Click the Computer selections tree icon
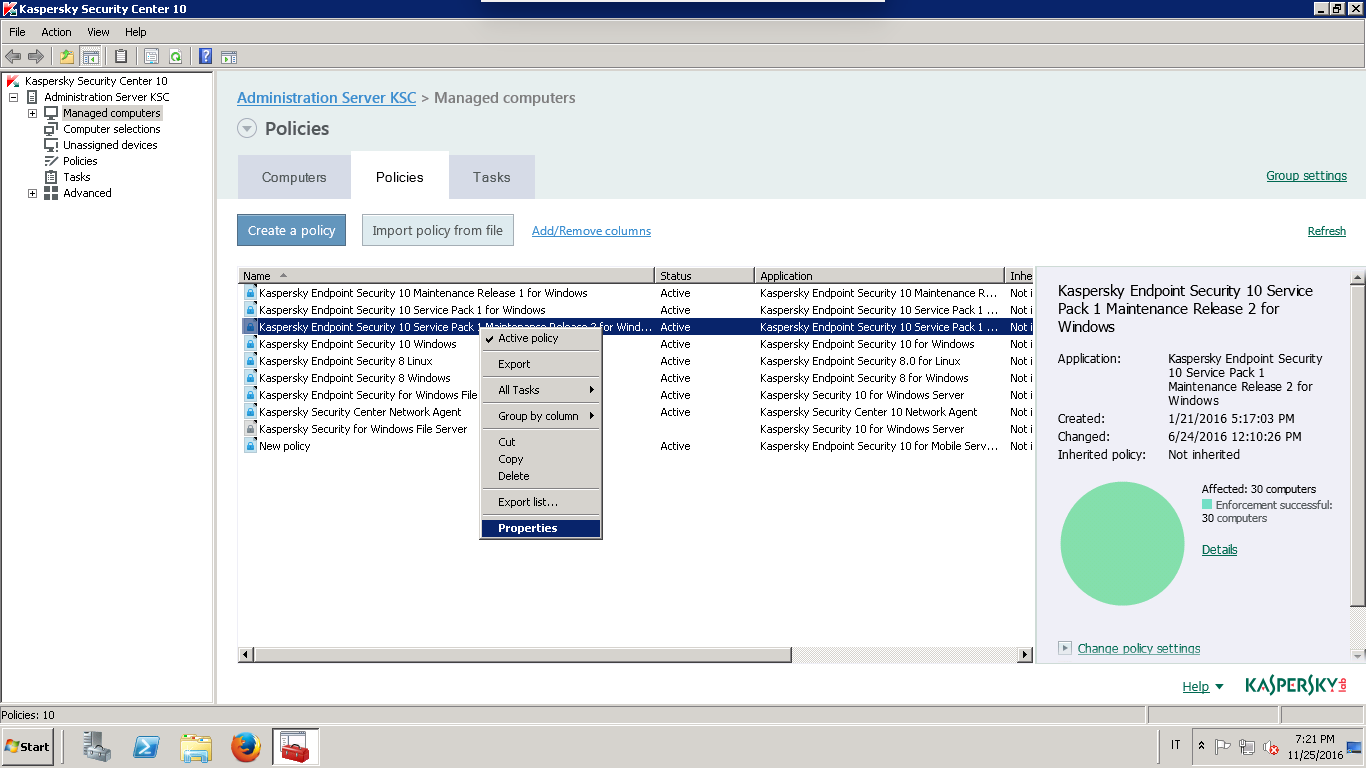 pos(51,129)
